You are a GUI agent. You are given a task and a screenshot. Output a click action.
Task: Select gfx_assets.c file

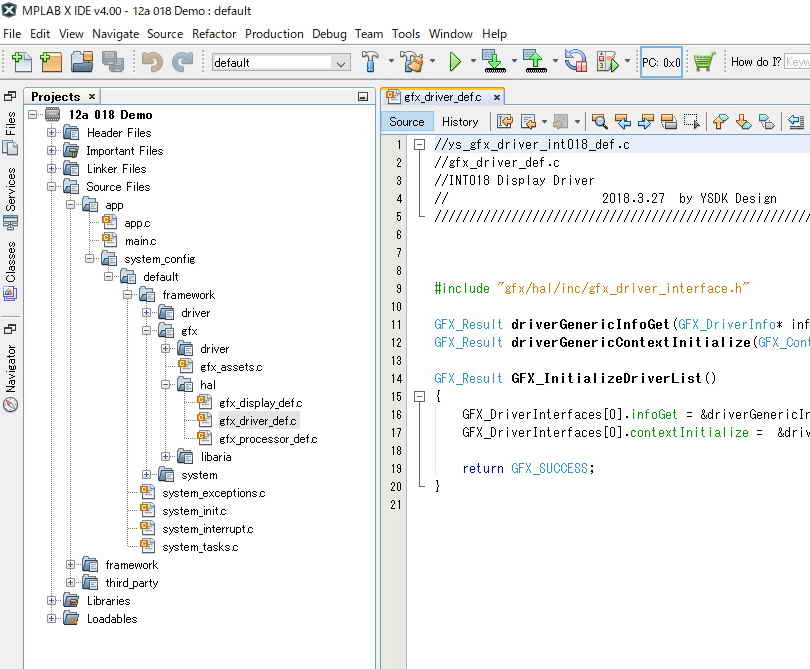tap(231, 367)
